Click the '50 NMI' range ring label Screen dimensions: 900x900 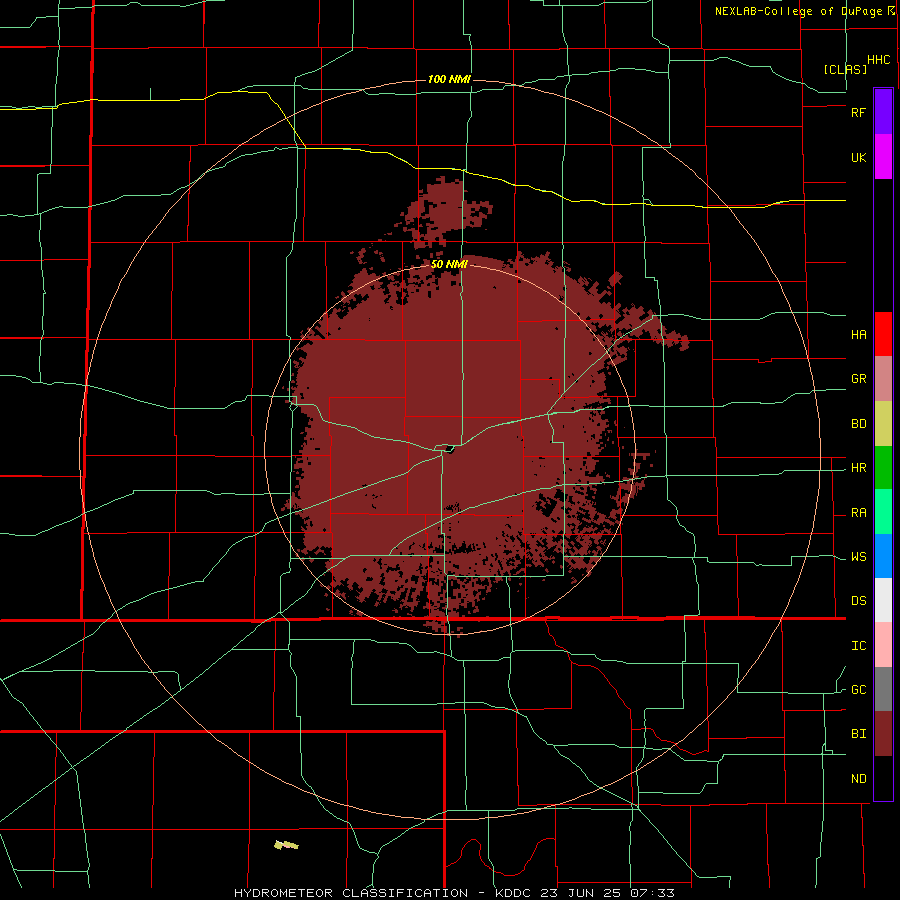point(449,265)
